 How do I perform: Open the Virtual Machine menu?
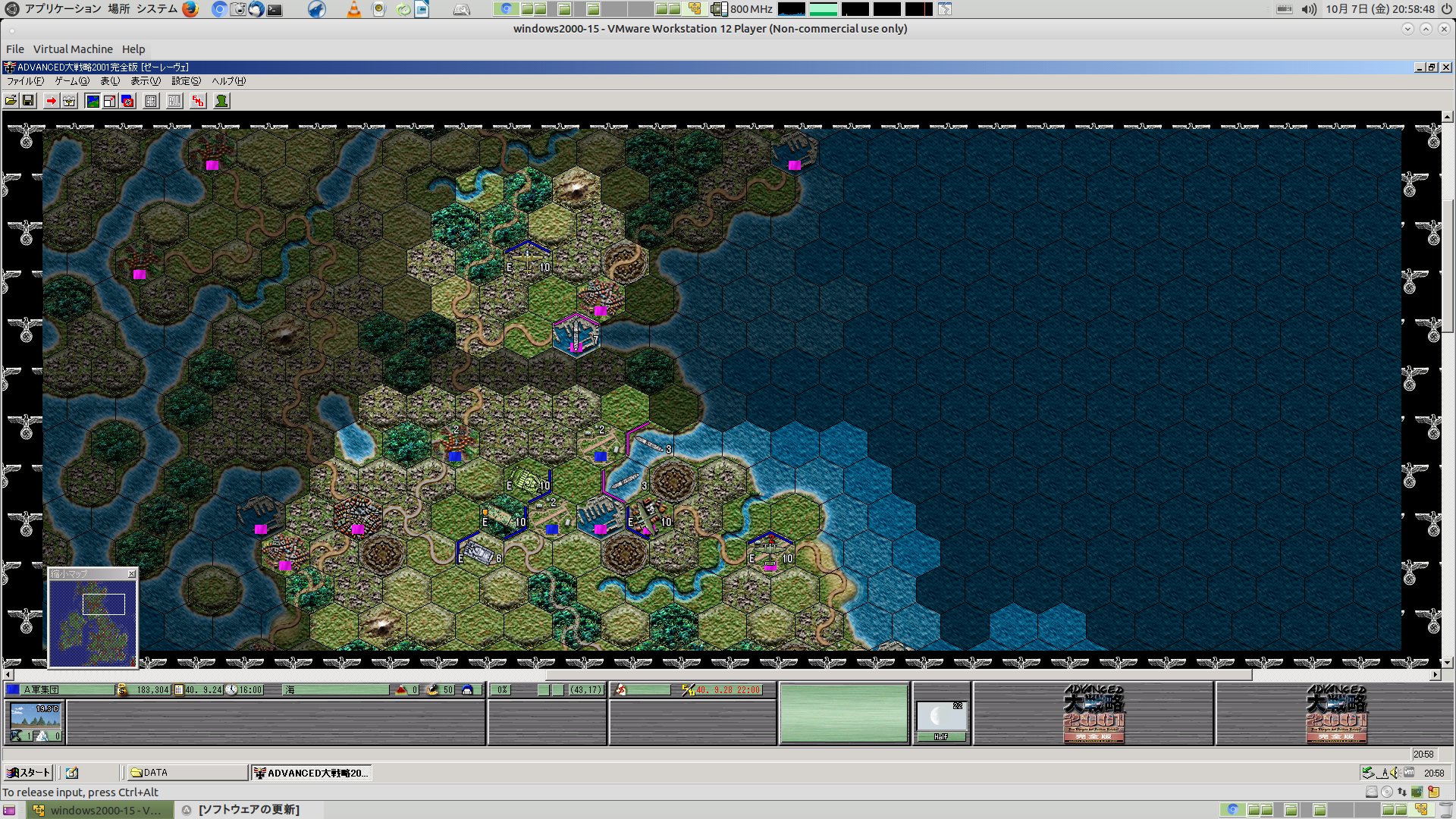click(x=73, y=49)
